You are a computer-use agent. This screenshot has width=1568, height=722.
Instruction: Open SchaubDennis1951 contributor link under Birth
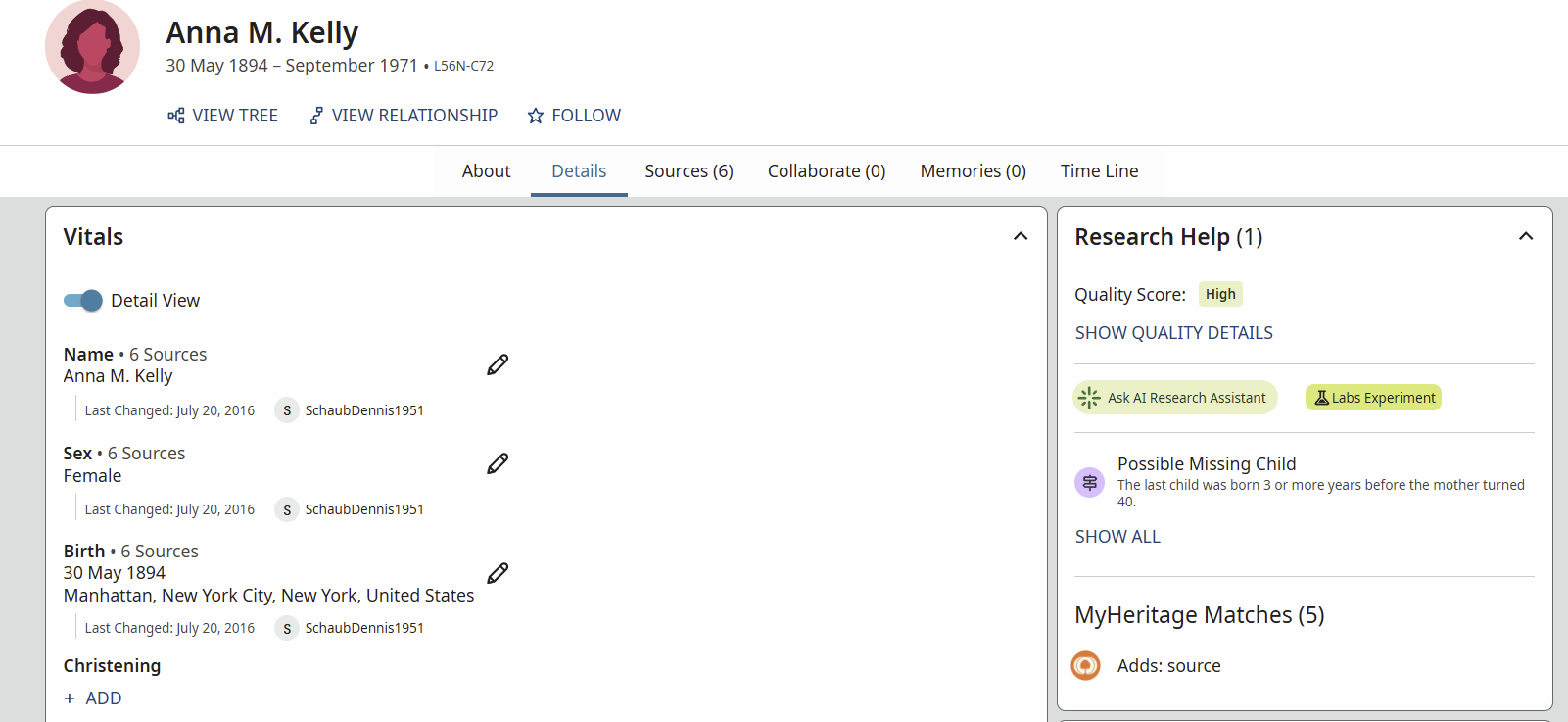pos(364,628)
